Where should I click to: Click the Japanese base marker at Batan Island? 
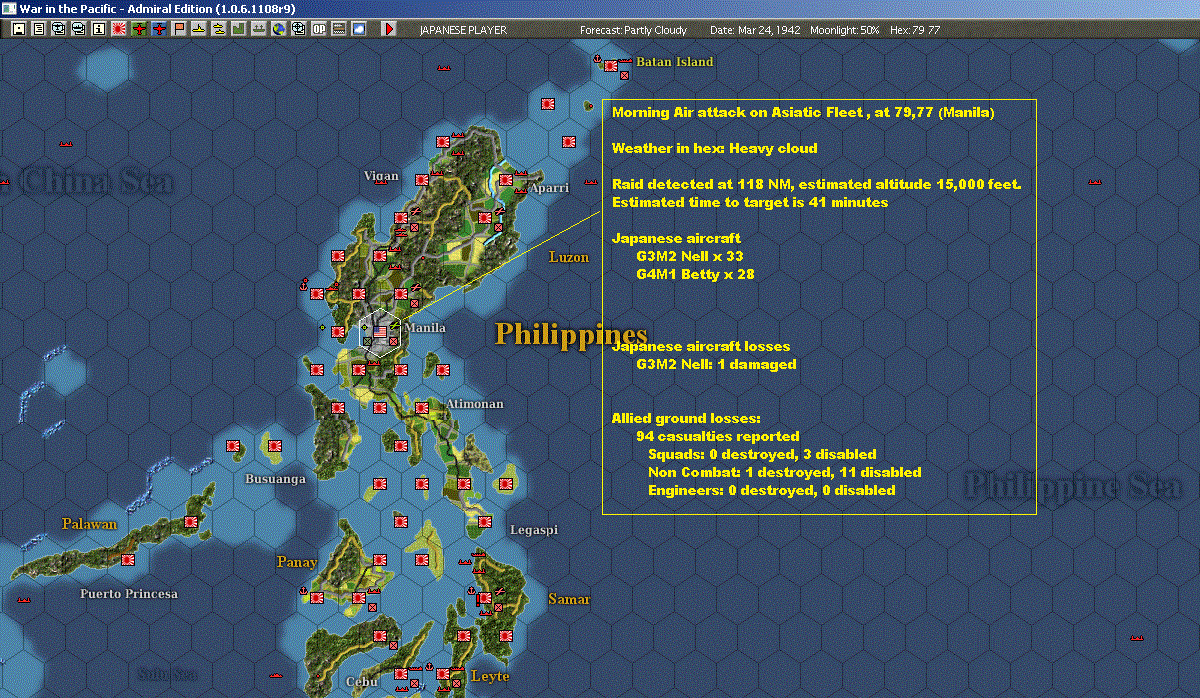tap(611, 66)
